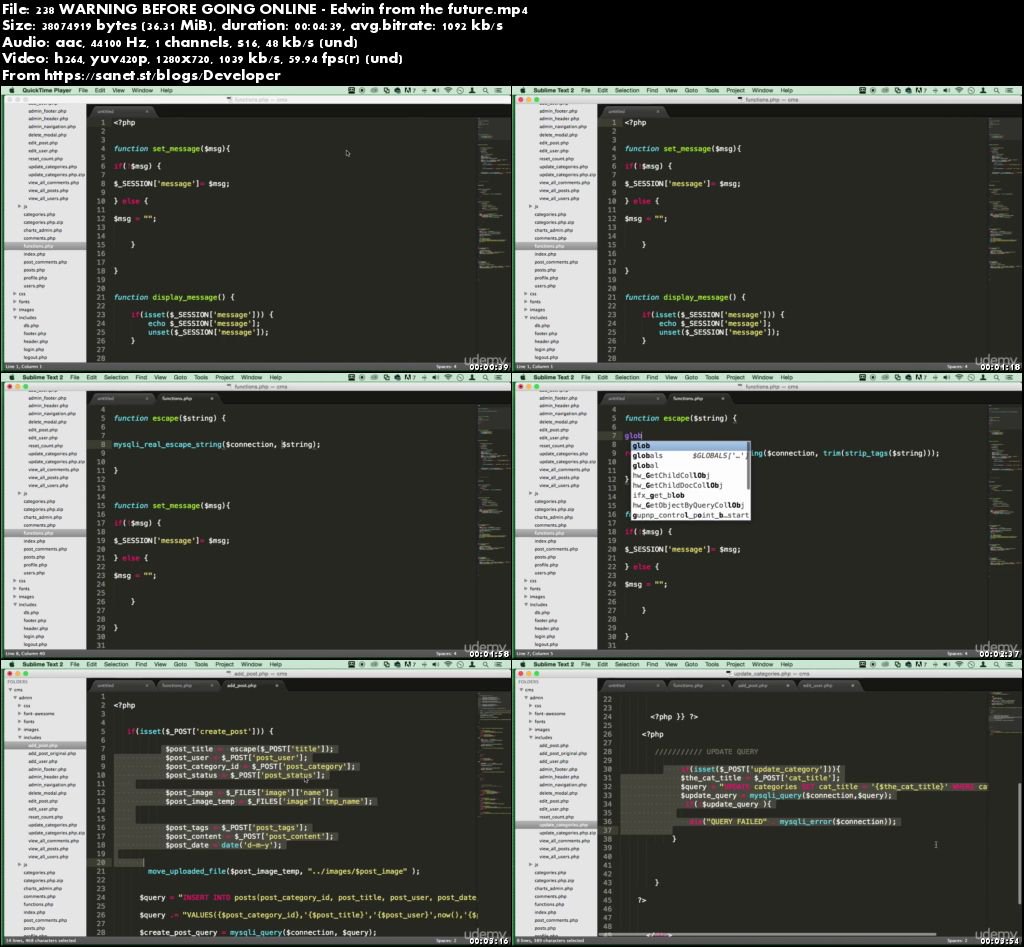The height and width of the screenshot is (947, 1024).
Task: Collapse the includes folder in the 00:01:18 frame
Action: 526,317
